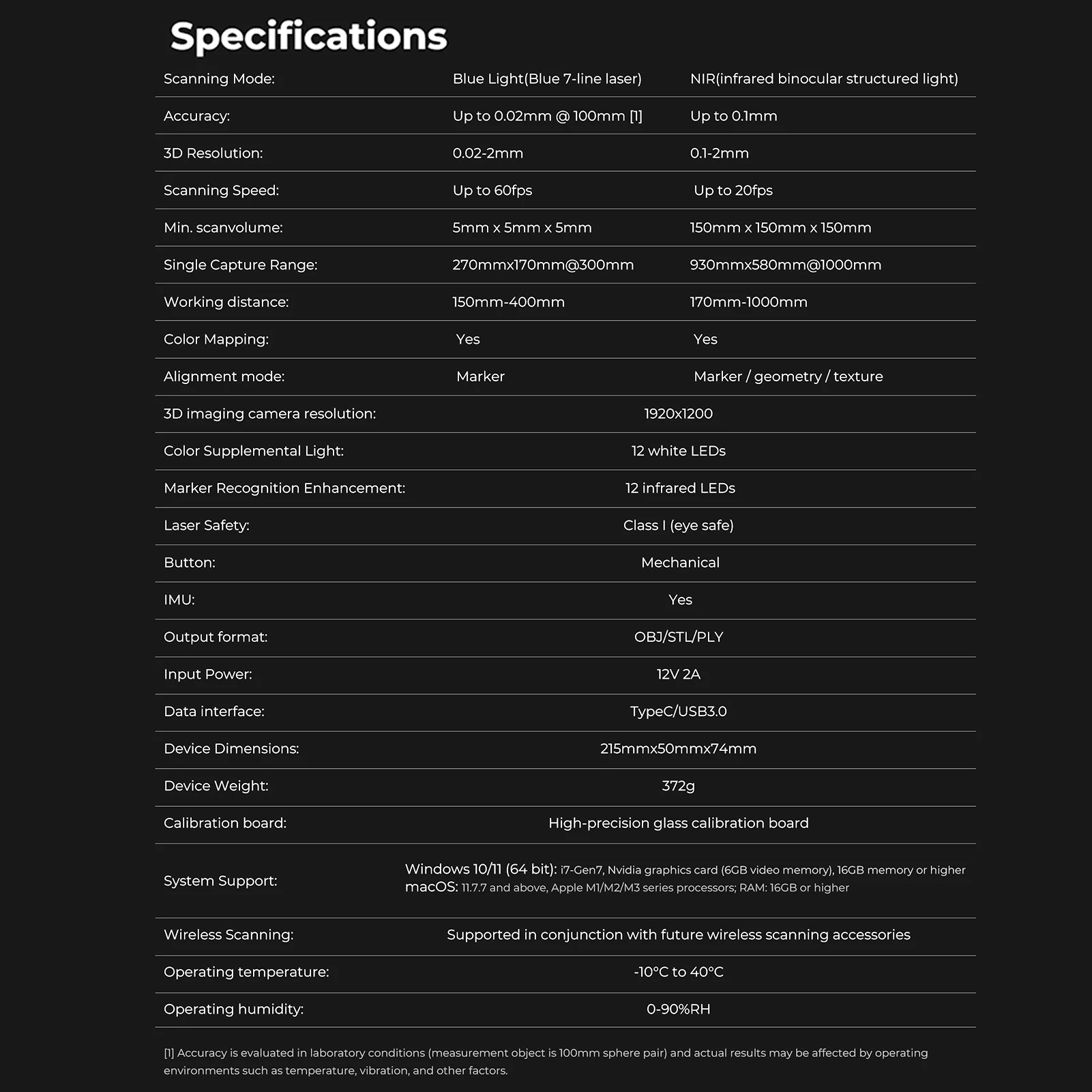The height and width of the screenshot is (1092, 1092).
Task: Click the OBJ/STL/PLY output format value
Action: click(x=678, y=637)
